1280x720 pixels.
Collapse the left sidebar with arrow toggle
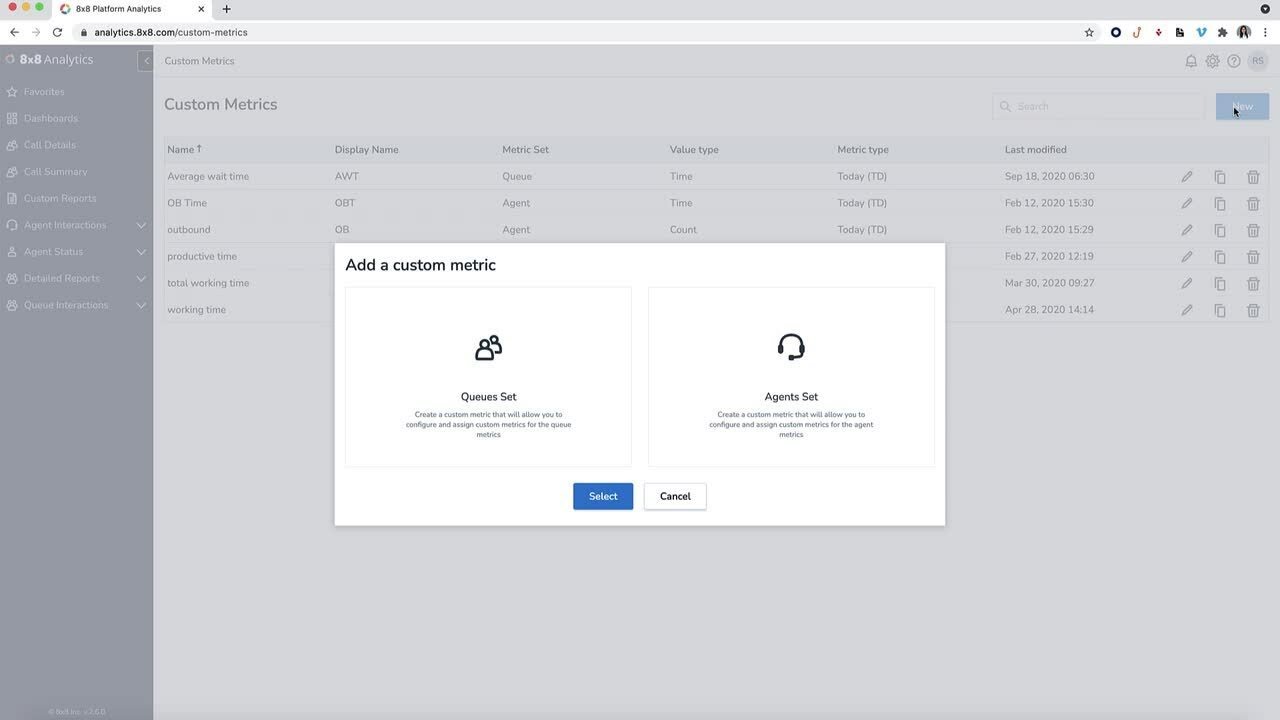click(146, 60)
